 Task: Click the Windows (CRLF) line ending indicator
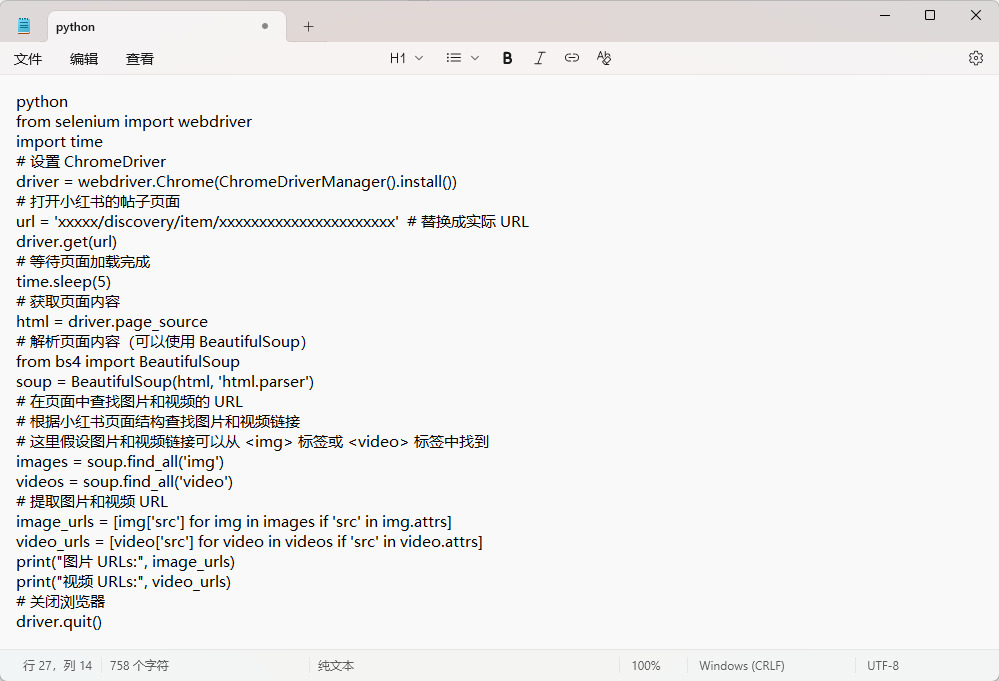coord(742,665)
